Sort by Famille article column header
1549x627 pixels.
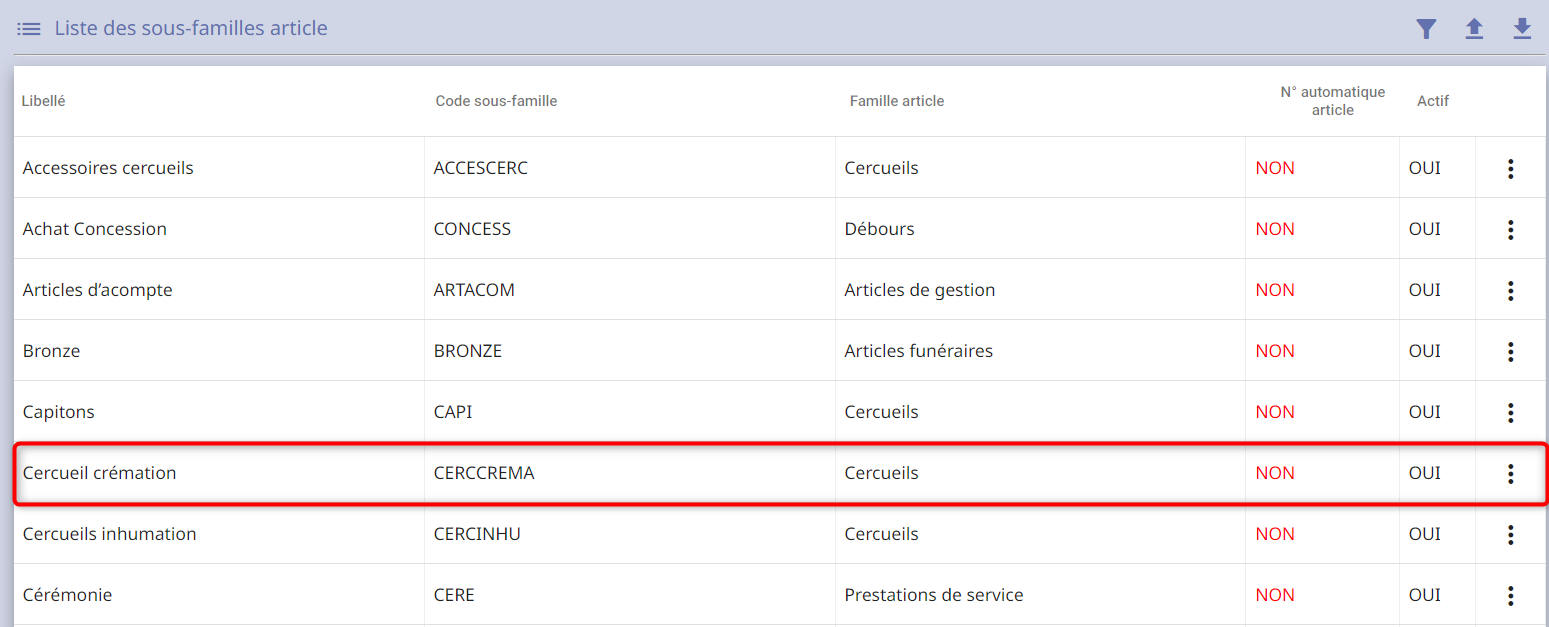tap(897, 101)
